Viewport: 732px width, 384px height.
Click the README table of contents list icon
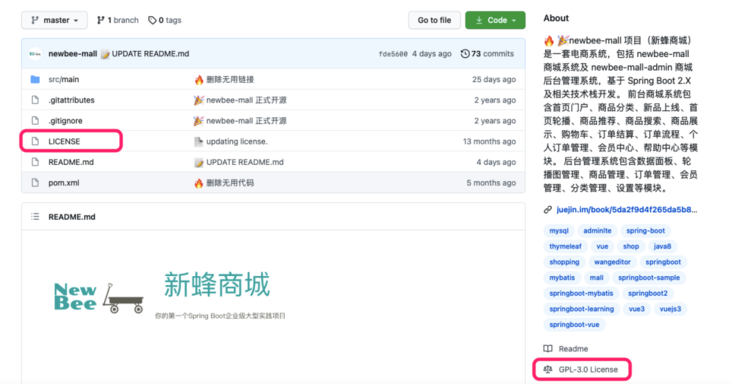[35, 216]
